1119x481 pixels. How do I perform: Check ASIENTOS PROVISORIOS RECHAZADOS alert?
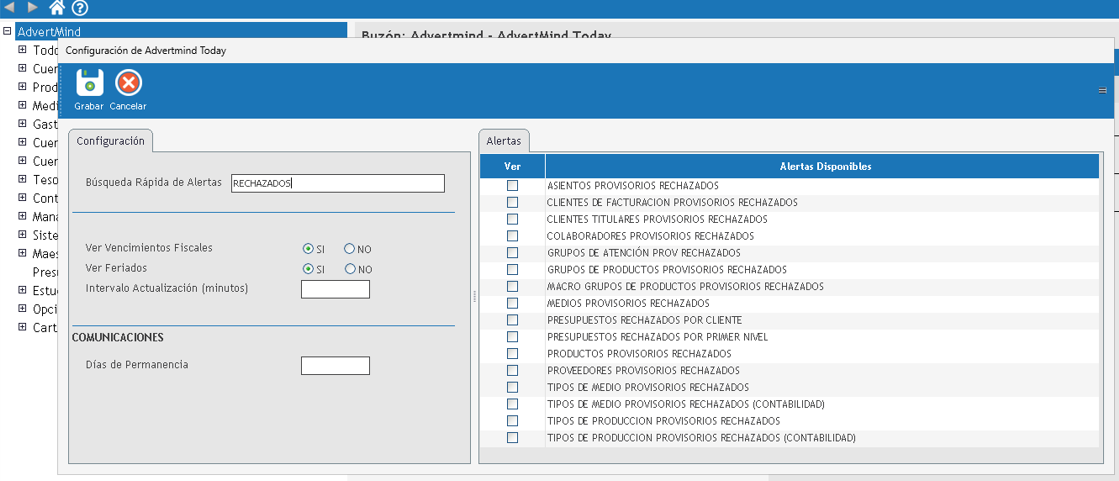[512, 186]
